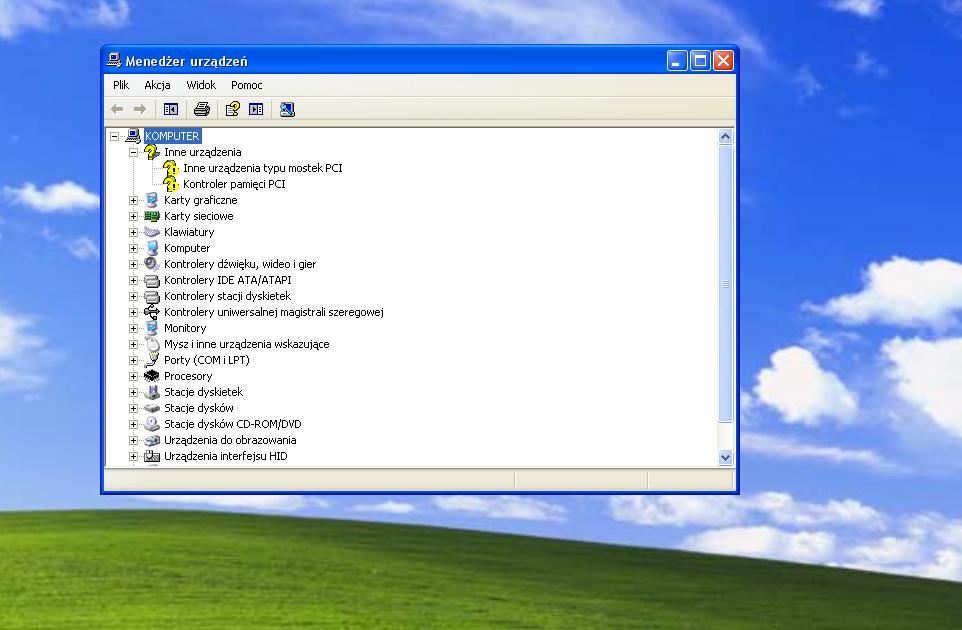The width and height of the screenshot is (962, 630).
Task: Click the Karty sieciowe network card icon
Action: click(x=152, y=216)
